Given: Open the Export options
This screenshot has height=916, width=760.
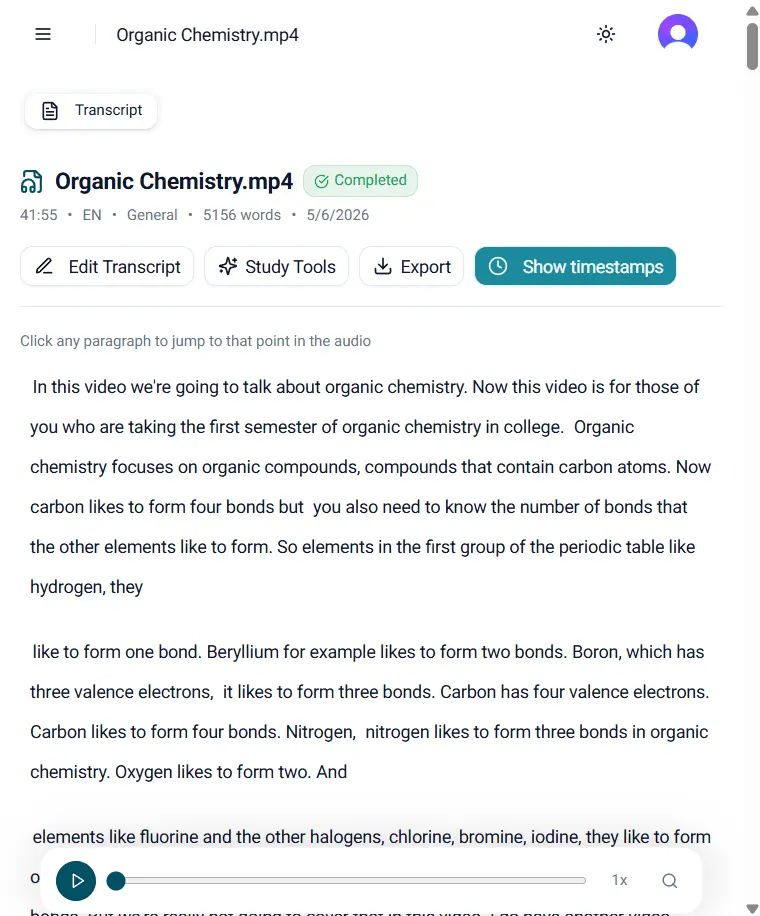Looking at the screenshot, I should pyautogui.click(x=412, y=266).
